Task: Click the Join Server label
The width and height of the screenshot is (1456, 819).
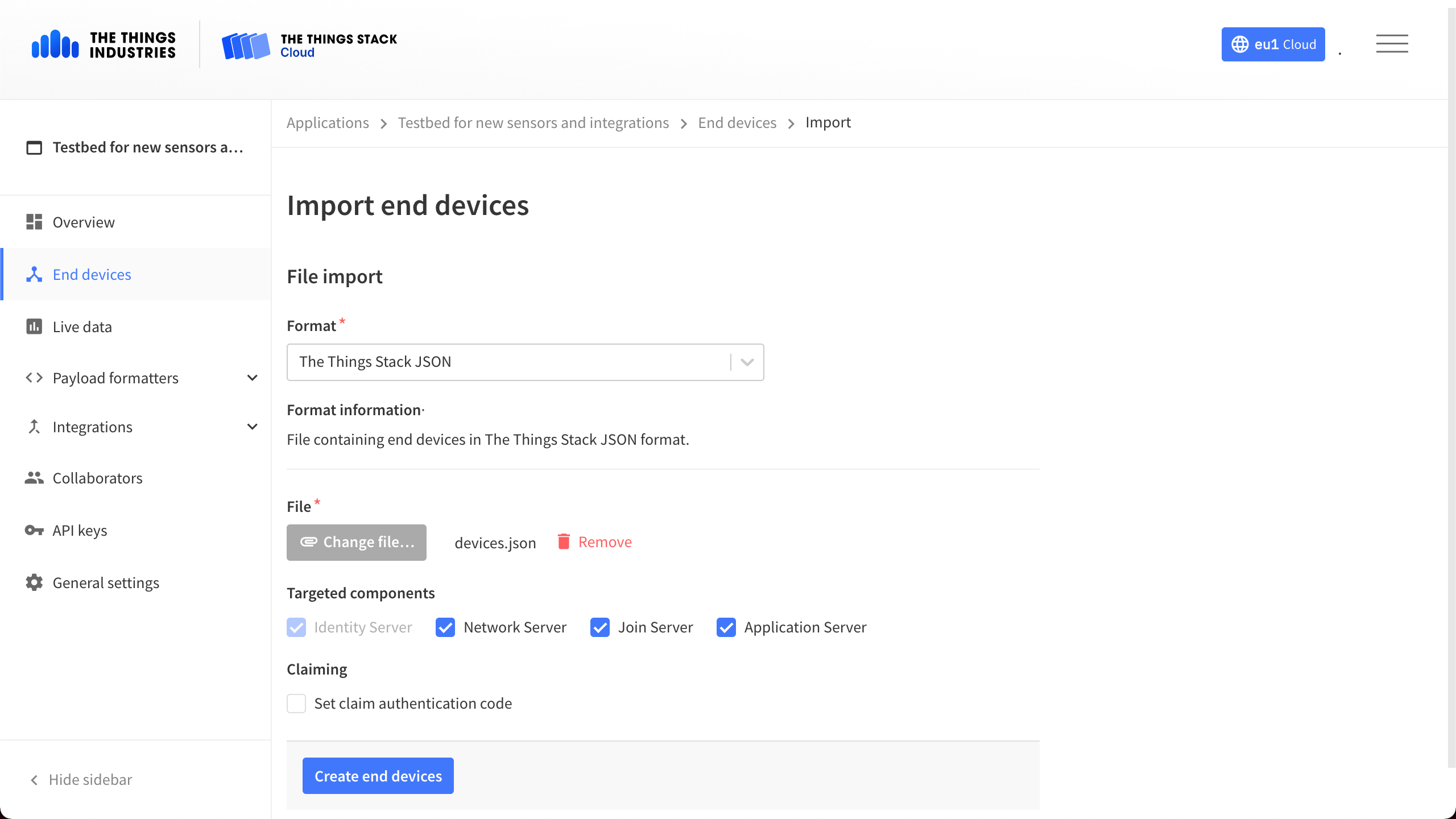Action: [656, 627]
